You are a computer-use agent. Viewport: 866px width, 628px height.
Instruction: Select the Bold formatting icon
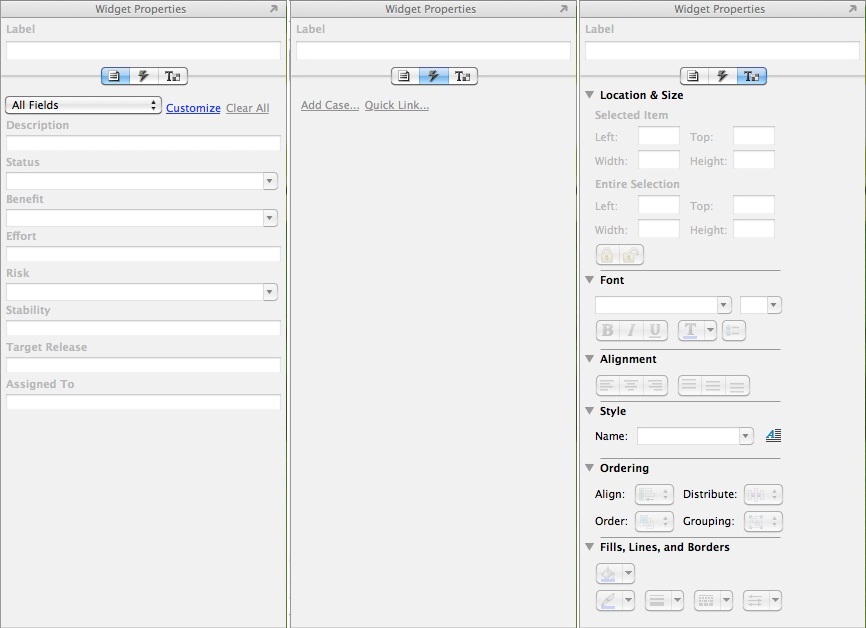pyautogui.click(x=608, y=330)
